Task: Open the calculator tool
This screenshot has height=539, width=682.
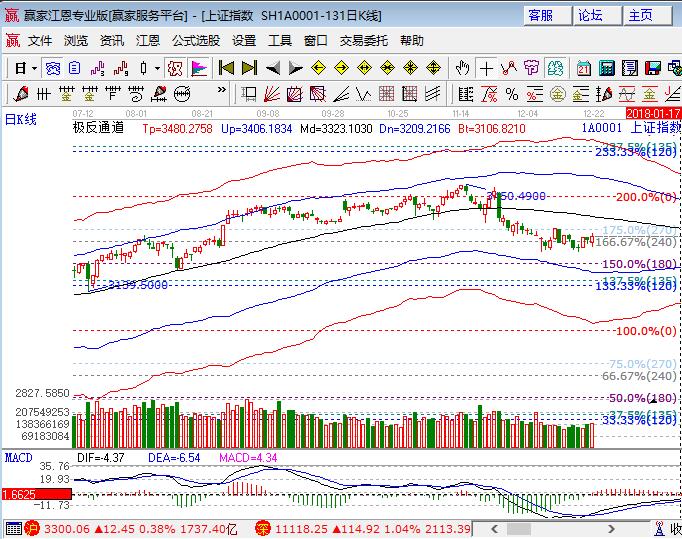Action: click(x=607, y=68)
